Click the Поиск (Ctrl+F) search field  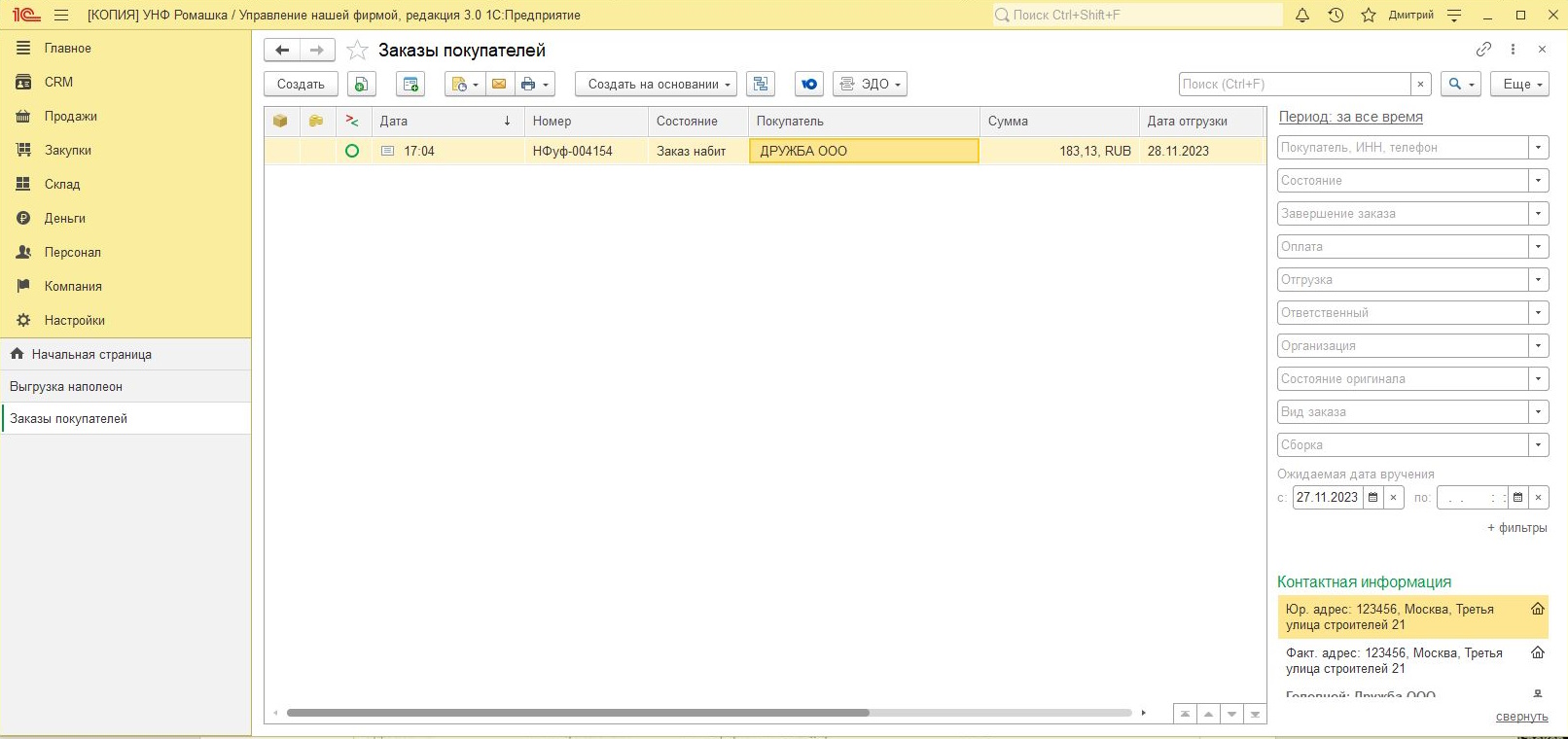pyautogui.click(x=1294, y=85)
